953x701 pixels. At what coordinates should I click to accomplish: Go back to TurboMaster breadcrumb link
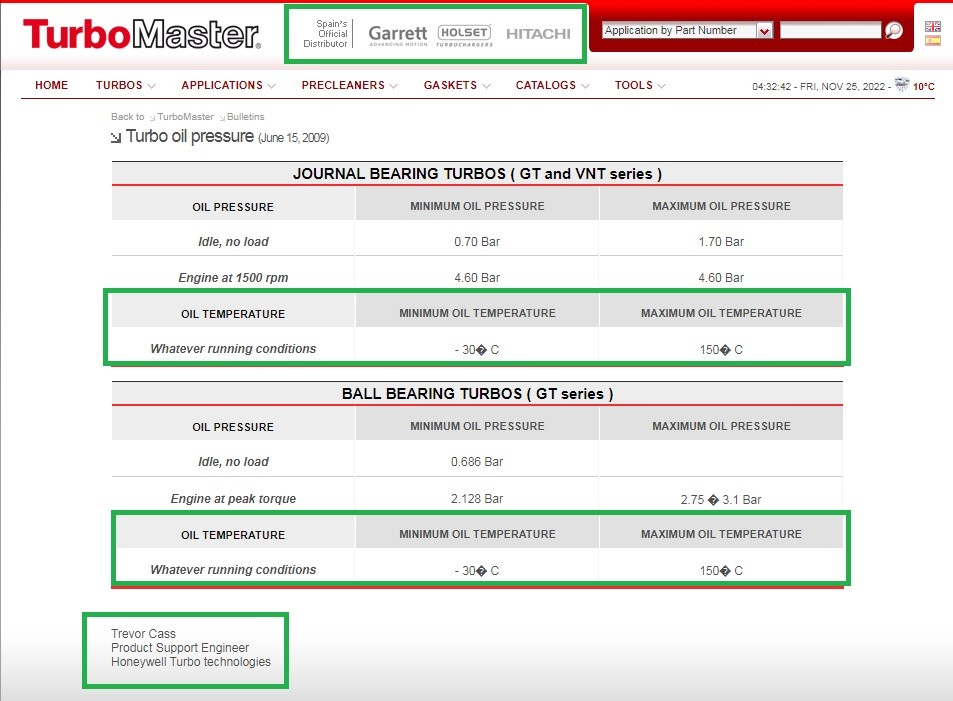click(185, 117)
